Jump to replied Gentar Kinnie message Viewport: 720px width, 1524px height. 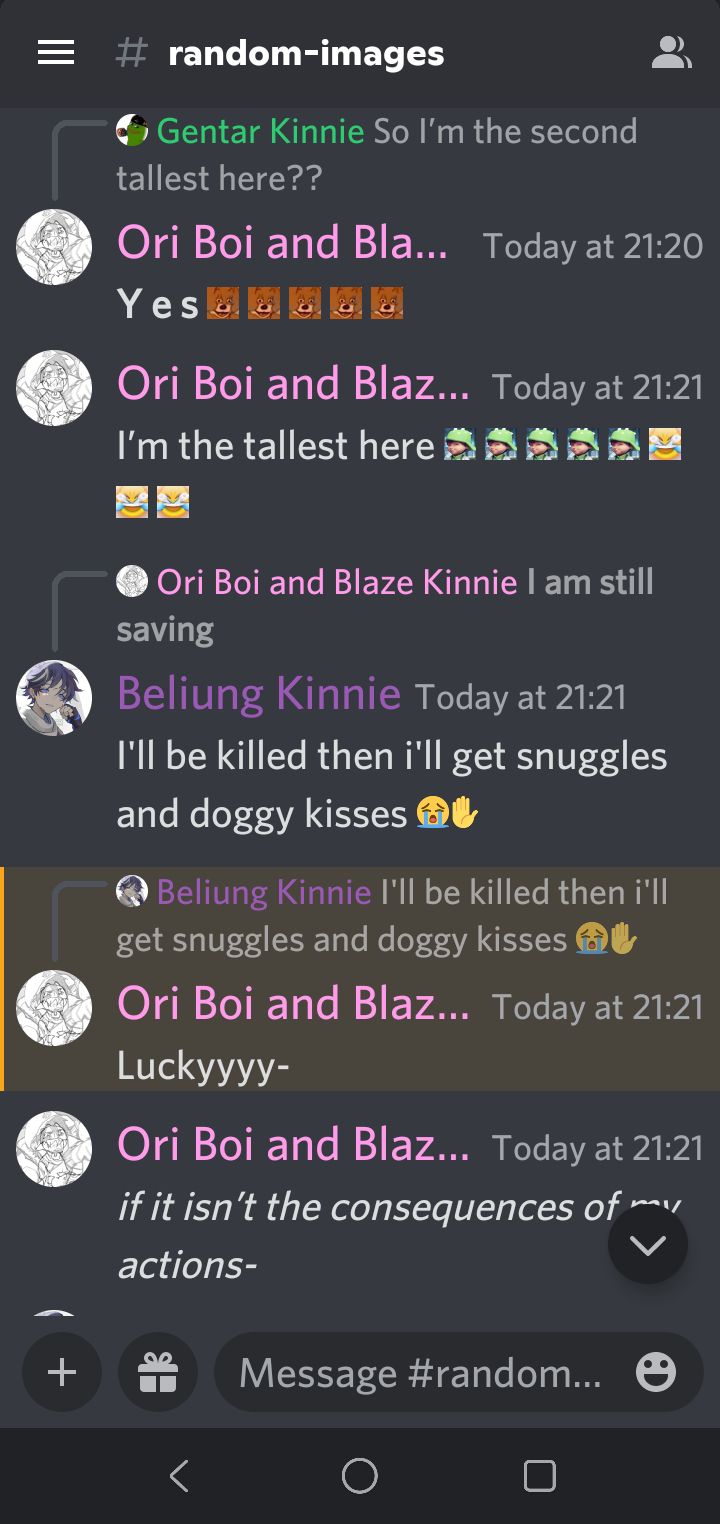click(x=376, y=154)
